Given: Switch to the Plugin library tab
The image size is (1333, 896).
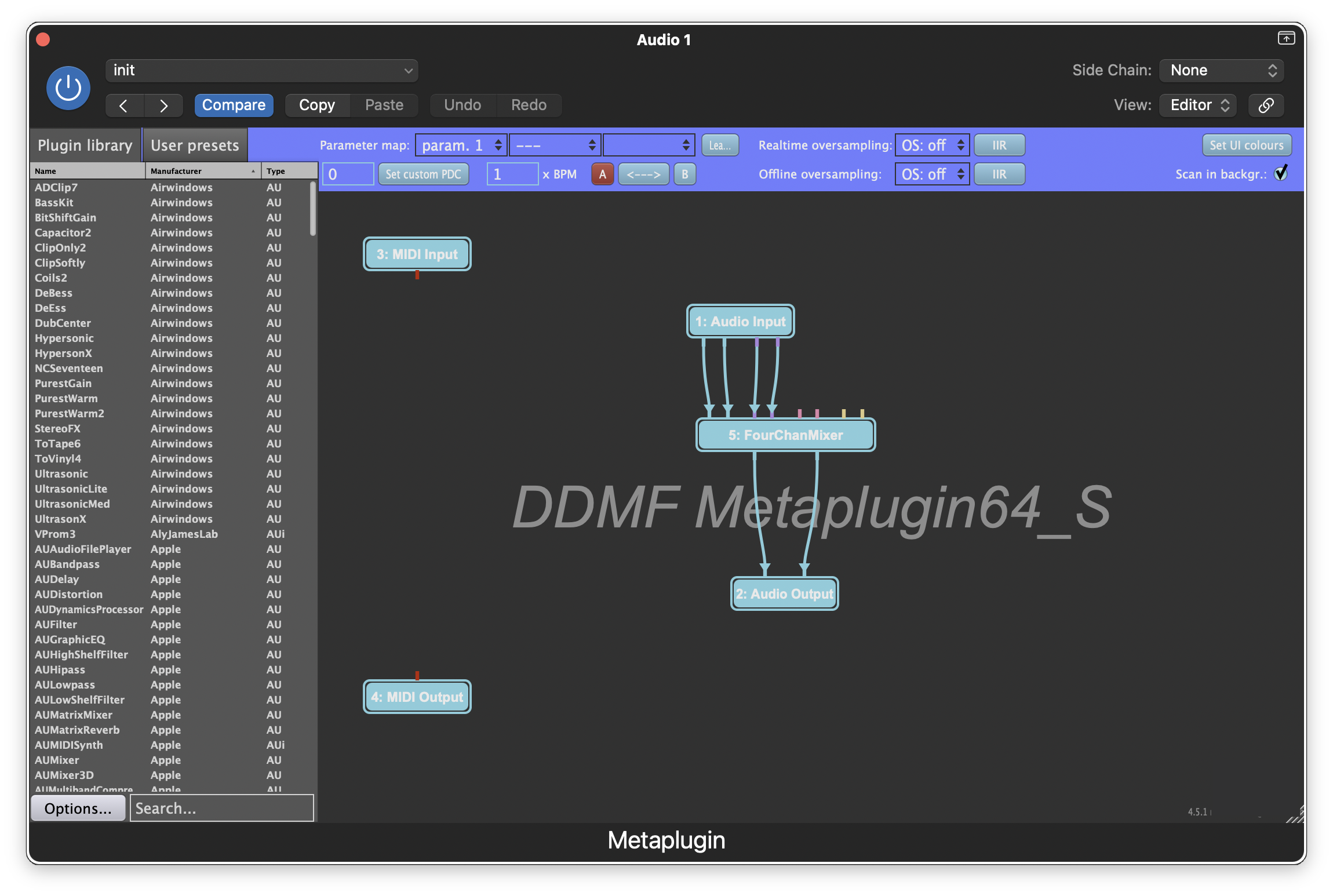Looking at the screenshot, I should 85,145.
